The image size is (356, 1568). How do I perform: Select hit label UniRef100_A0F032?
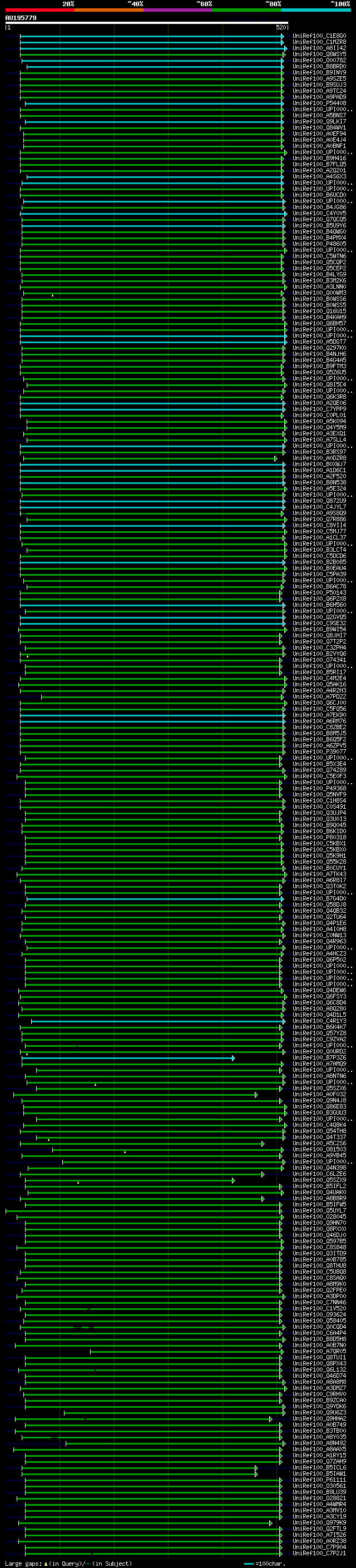pos(319,1095)
